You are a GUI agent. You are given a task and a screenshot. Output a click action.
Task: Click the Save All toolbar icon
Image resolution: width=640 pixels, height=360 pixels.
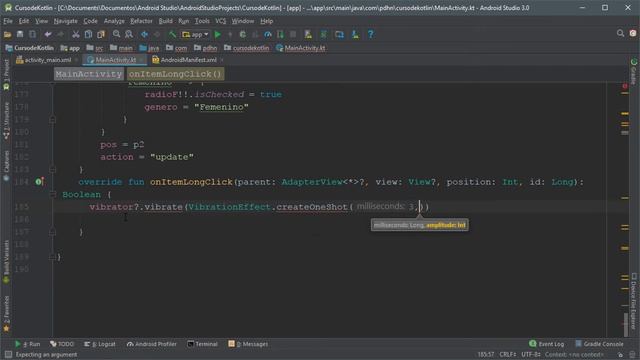(20, 35)
